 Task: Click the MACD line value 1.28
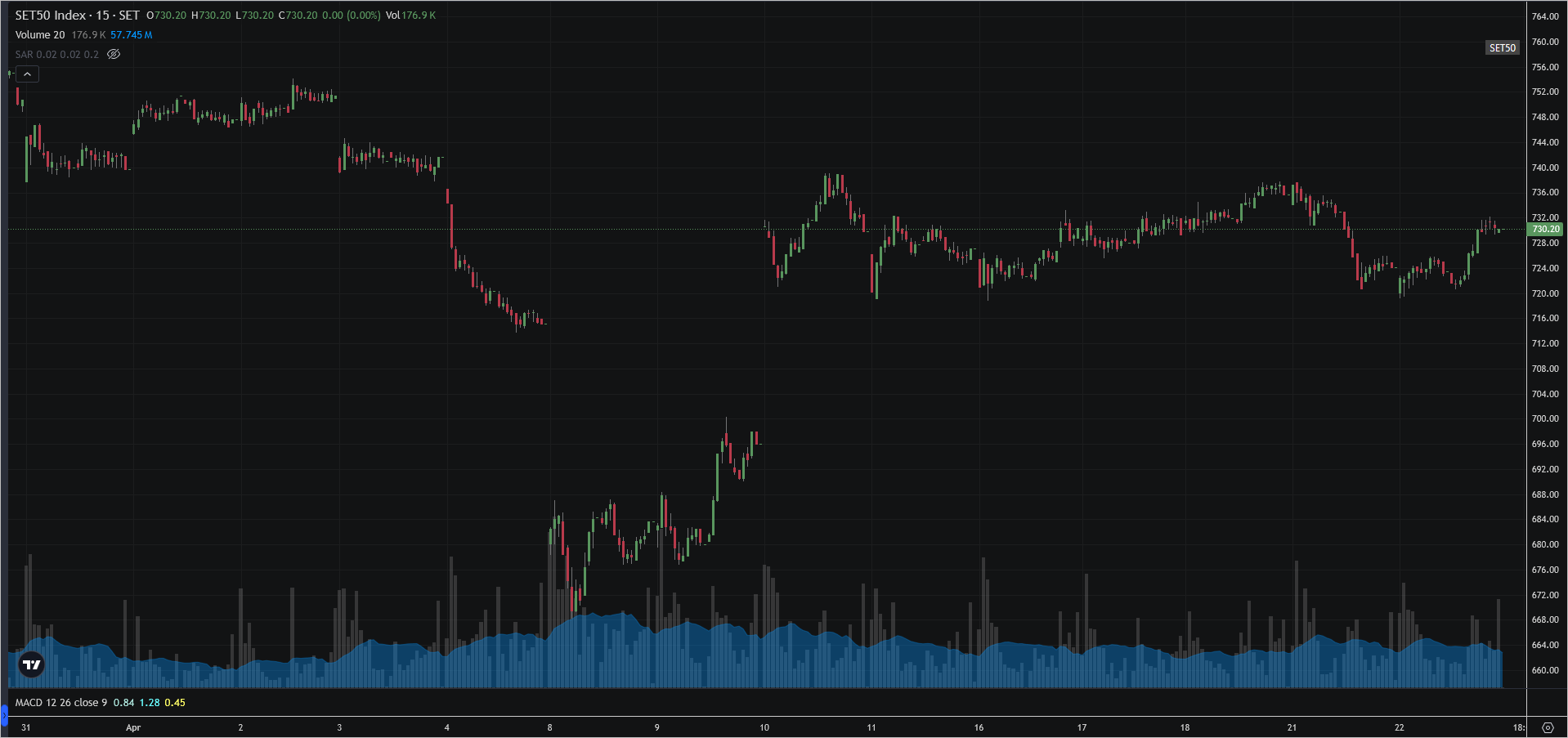(150, 702)
